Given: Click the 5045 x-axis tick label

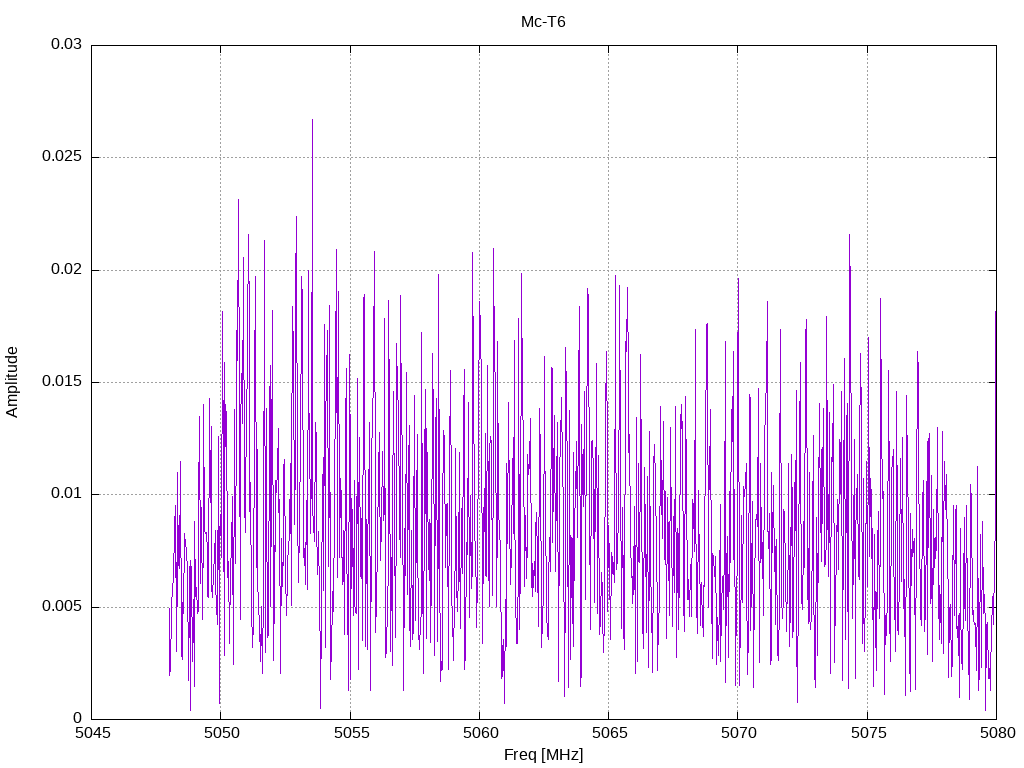Looking at the screenshot, I should [93, 733].
